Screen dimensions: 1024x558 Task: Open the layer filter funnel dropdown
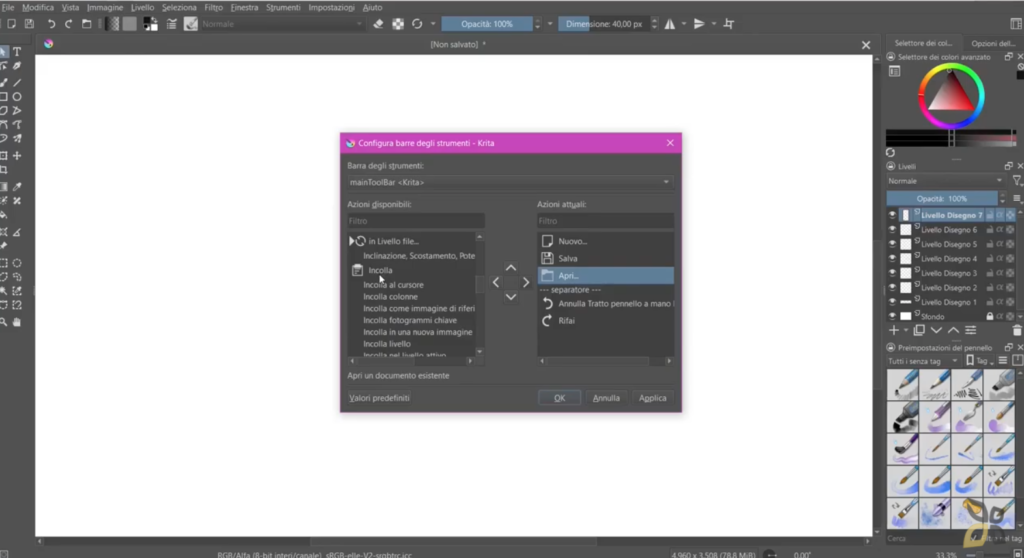(x=1017, y=181)
